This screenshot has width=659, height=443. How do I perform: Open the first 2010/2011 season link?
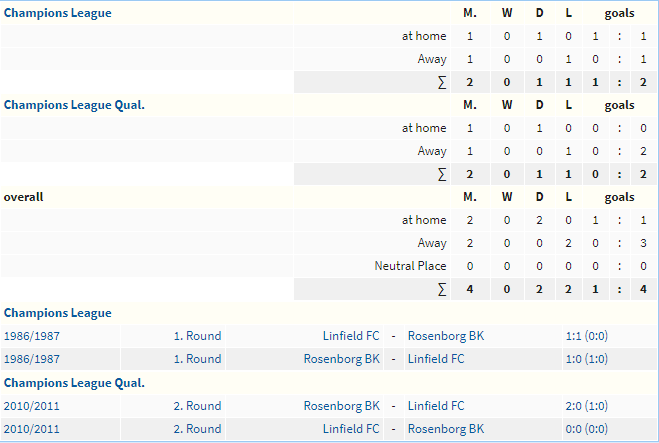32,406
